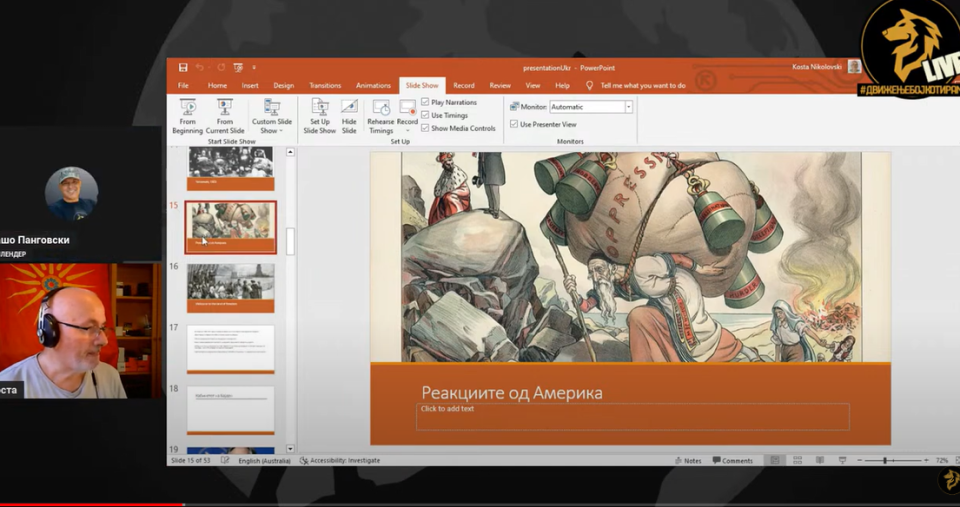Open Customize Quick Access Toolbar arrow
960x507 pixels.
pos(253,67)
